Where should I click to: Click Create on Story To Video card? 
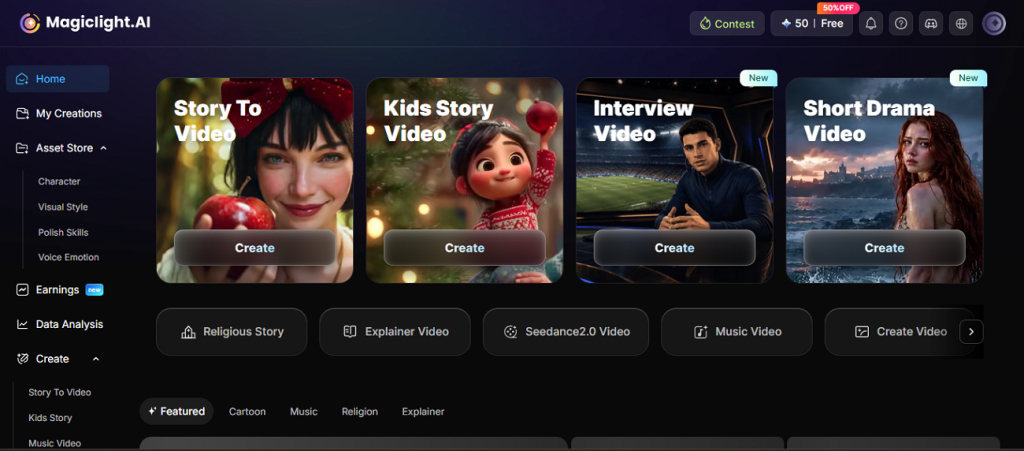pyautogui.click(x=255, y=248)
